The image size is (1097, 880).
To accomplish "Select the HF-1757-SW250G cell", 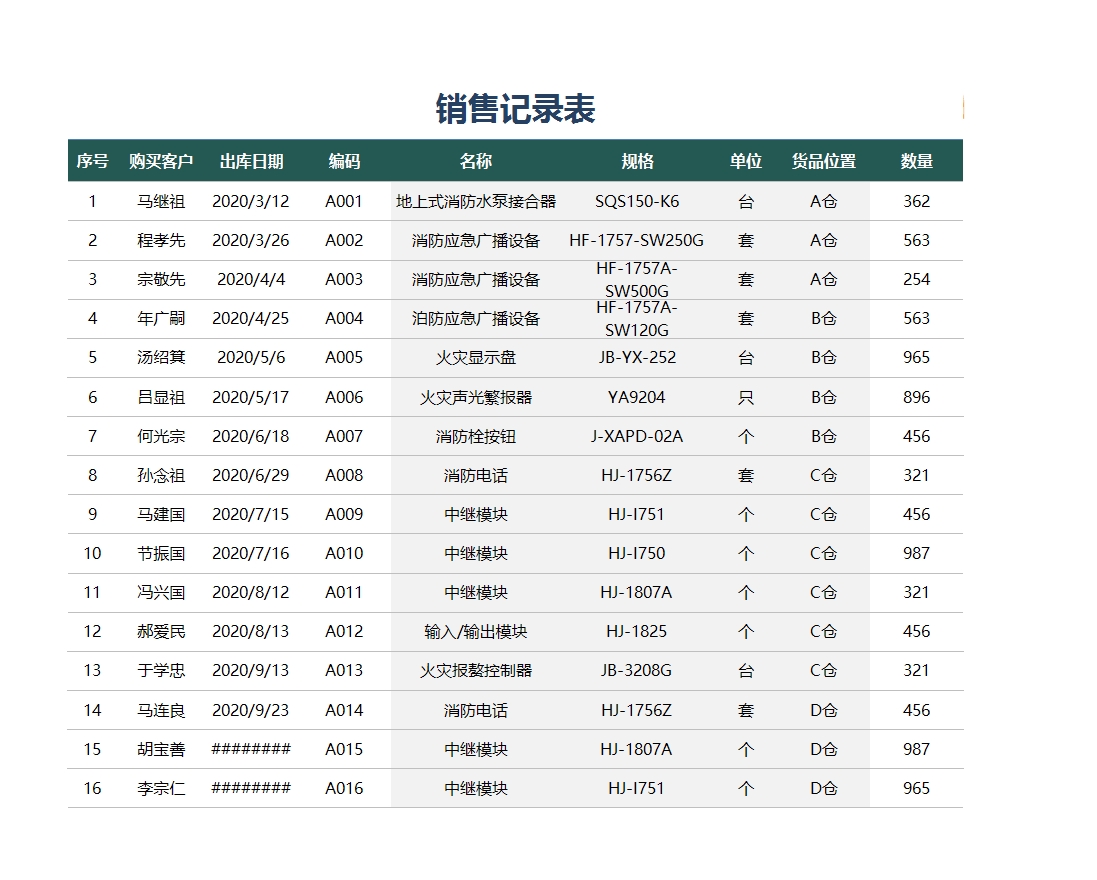I will (637, 240).
